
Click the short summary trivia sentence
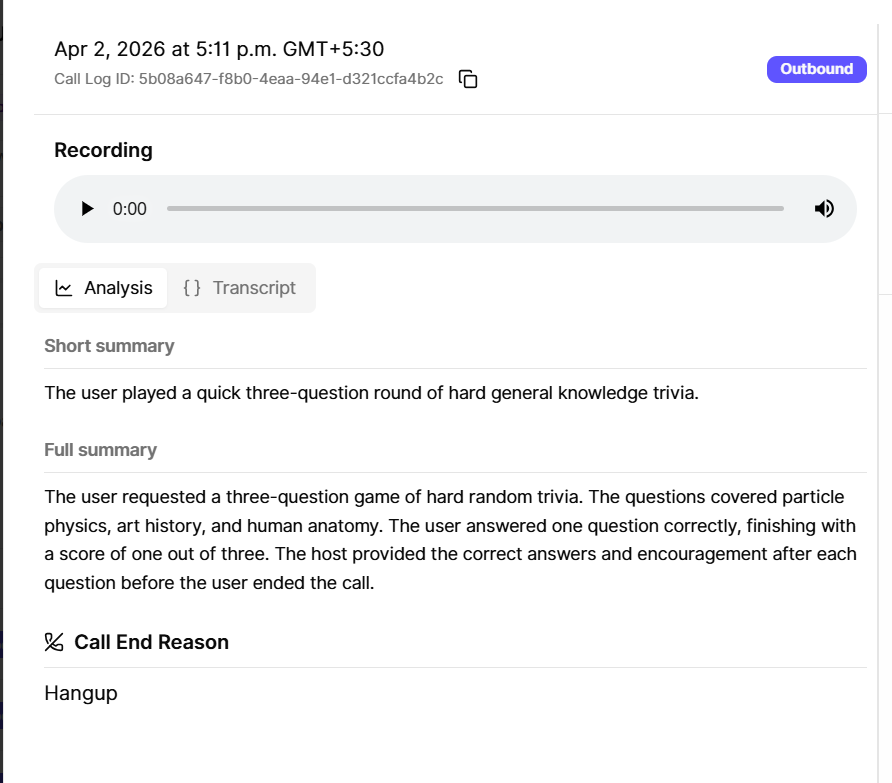coord(371,393)
